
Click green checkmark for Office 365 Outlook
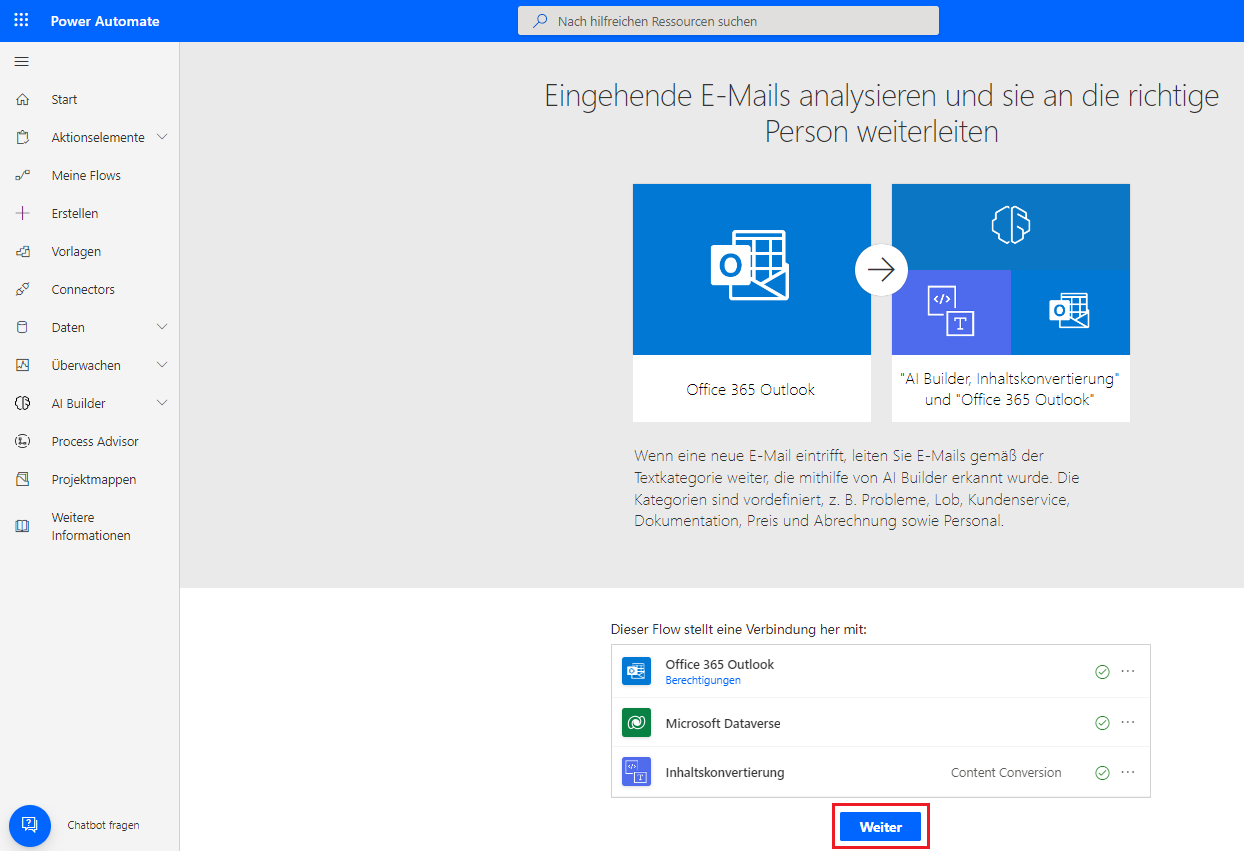[x=1102, y=672]
